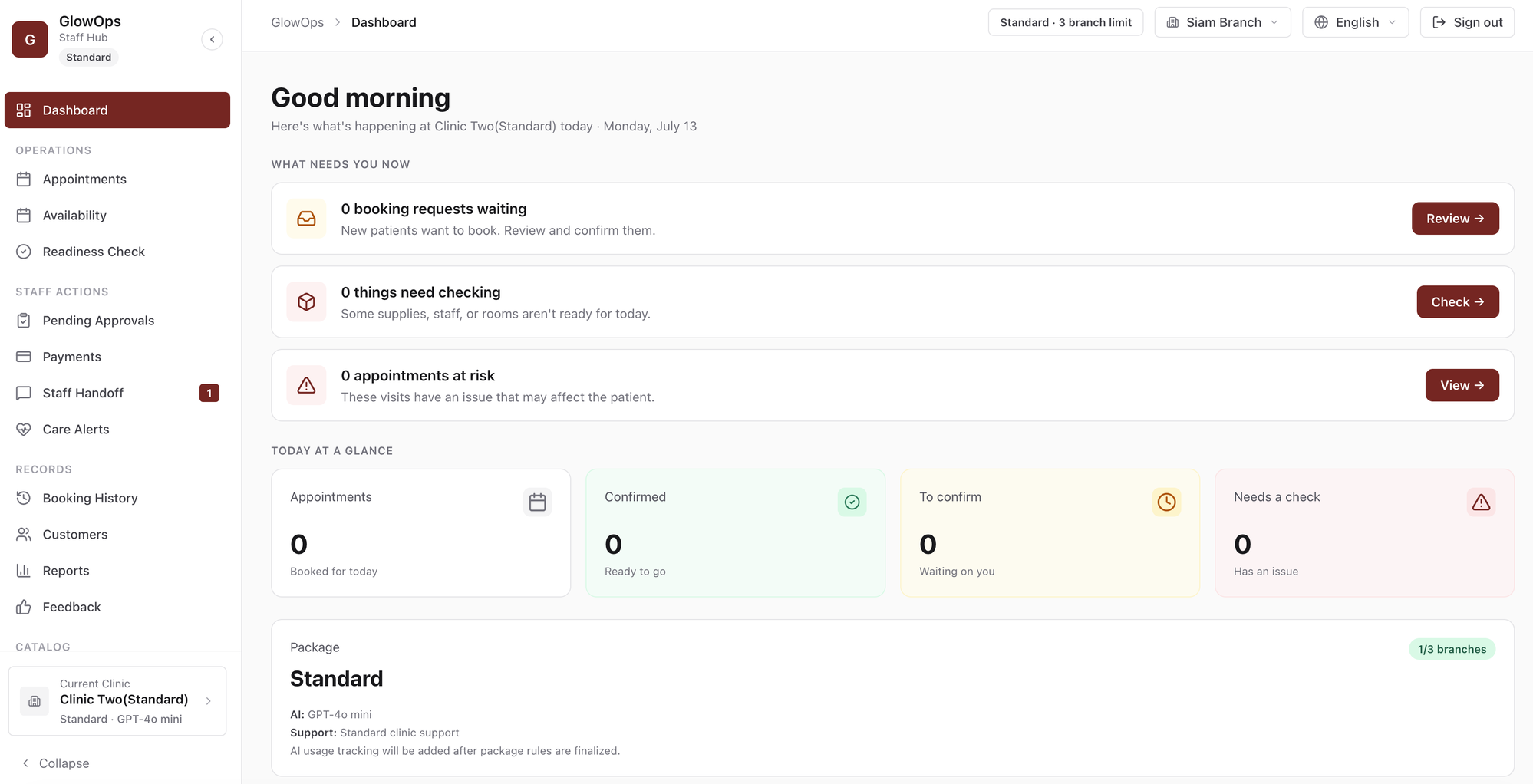Go to Customers list
Screen dimensions: 1533x784
pos(117,534)
